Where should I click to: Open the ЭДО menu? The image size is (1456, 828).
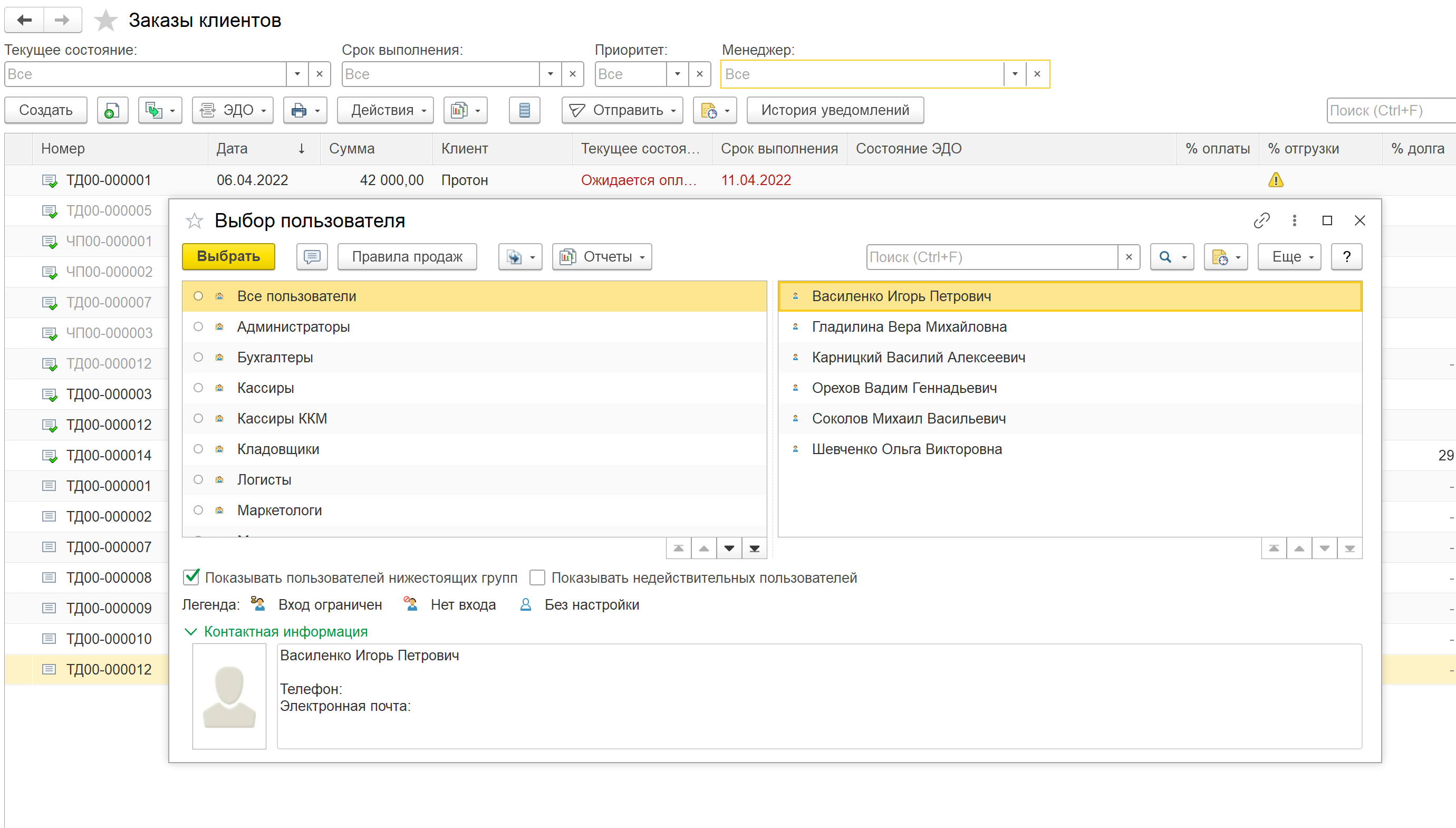pyautogui.click(x=233, y=110)
